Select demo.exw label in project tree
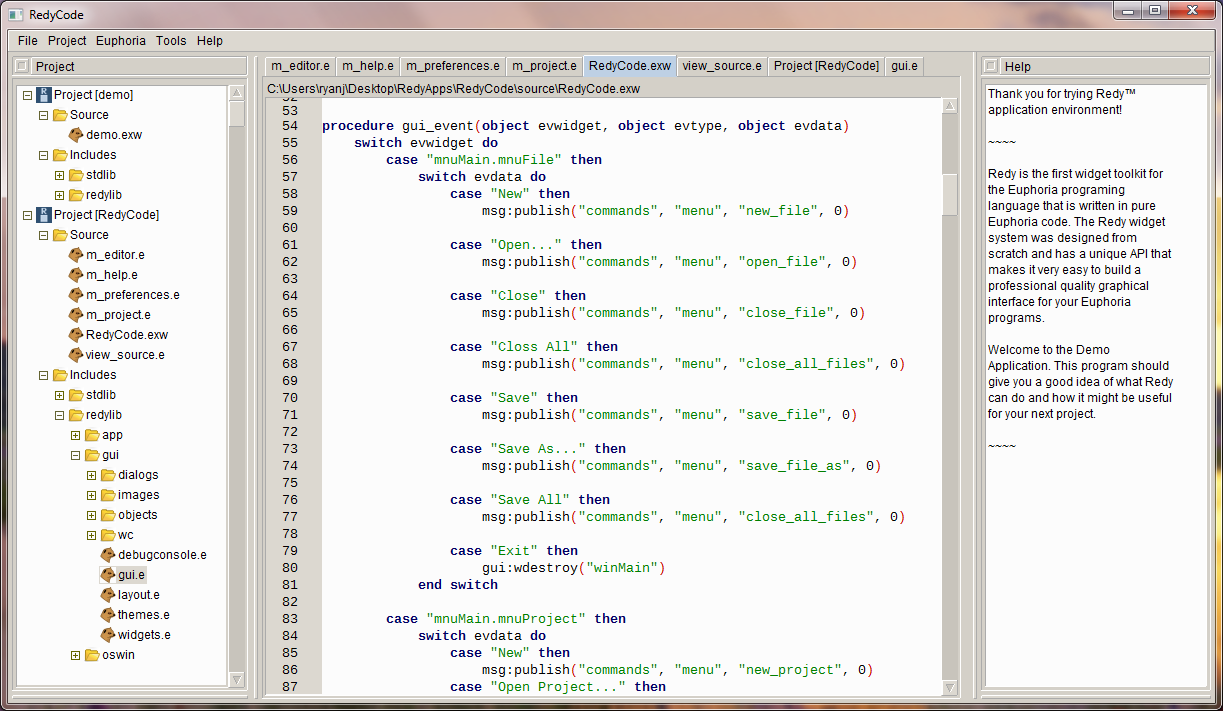 click(114, 135)
